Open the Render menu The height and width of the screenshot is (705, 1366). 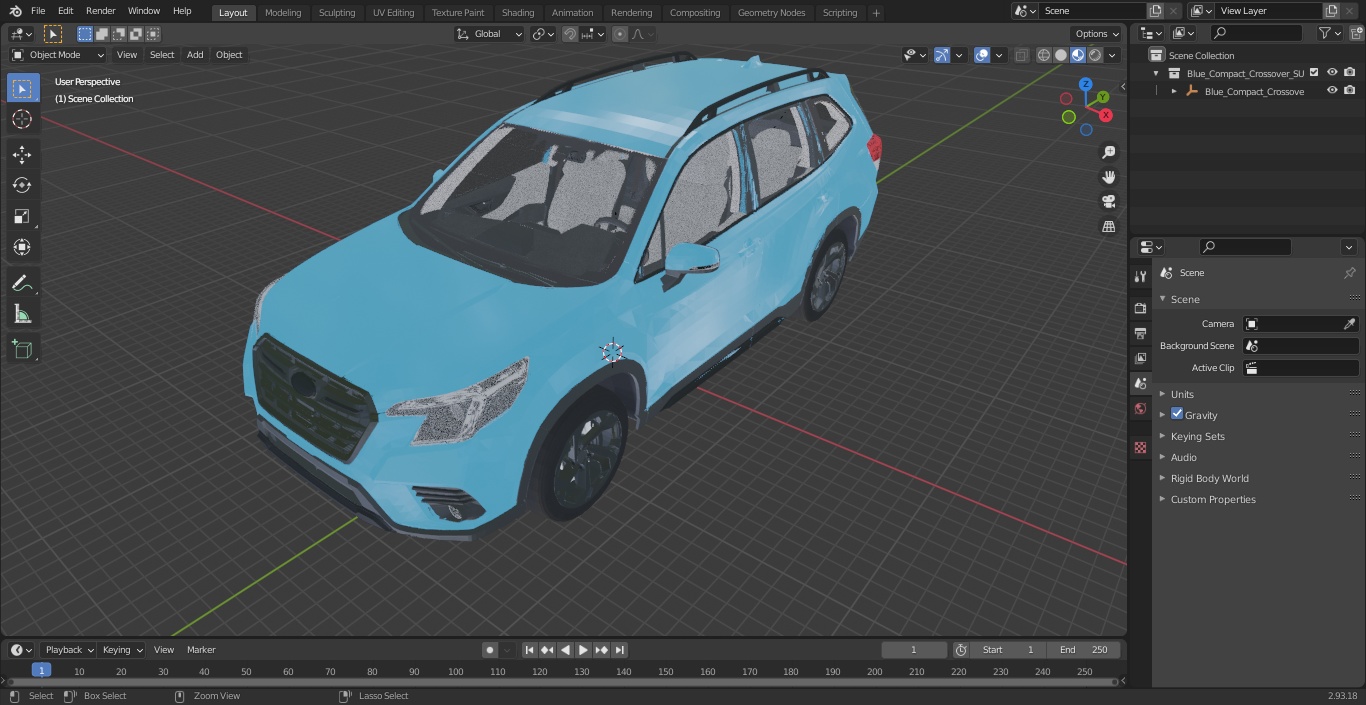(100, 11)
